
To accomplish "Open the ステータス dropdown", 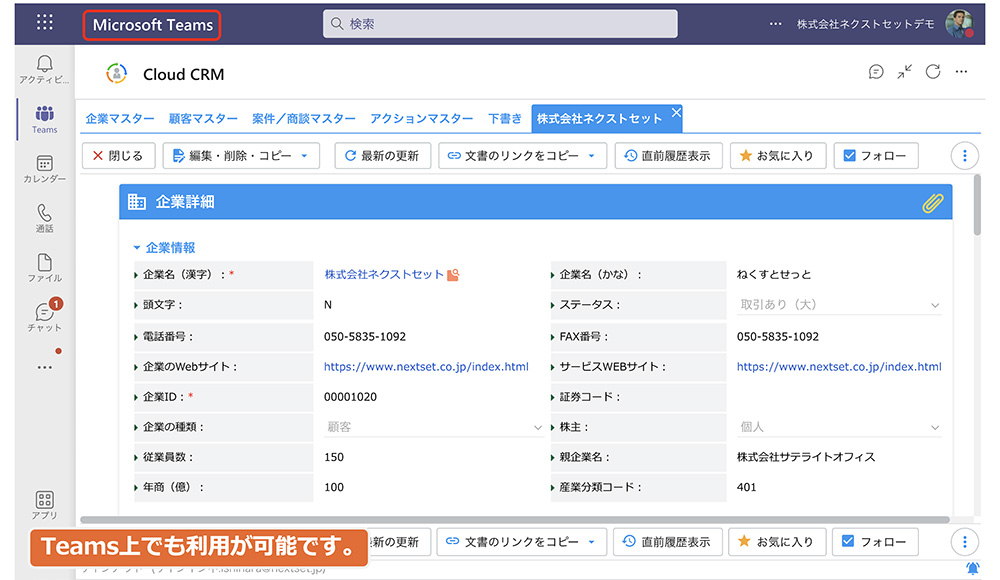I will point(839,305).
